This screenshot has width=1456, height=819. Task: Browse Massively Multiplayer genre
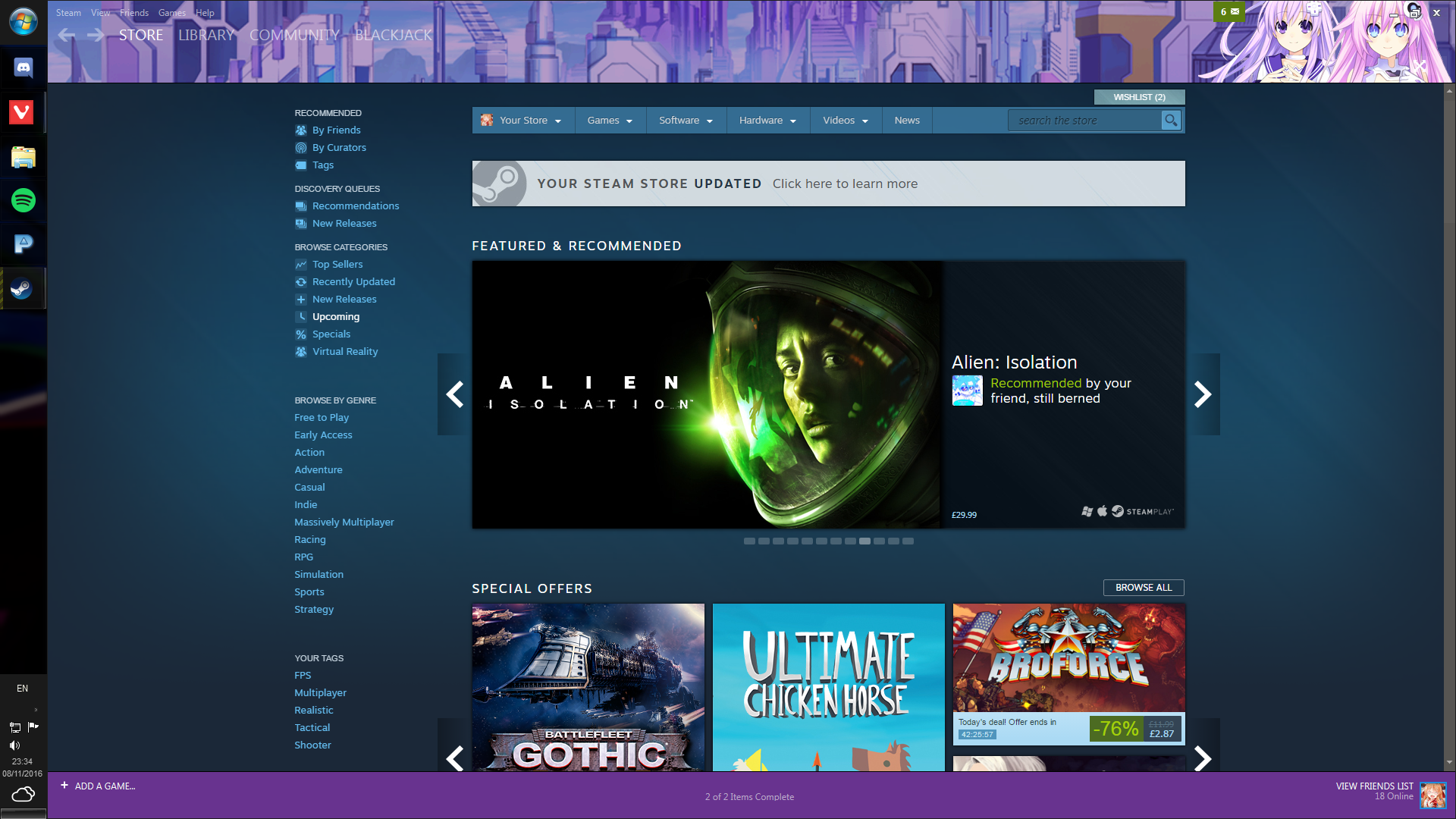[344, 522]
